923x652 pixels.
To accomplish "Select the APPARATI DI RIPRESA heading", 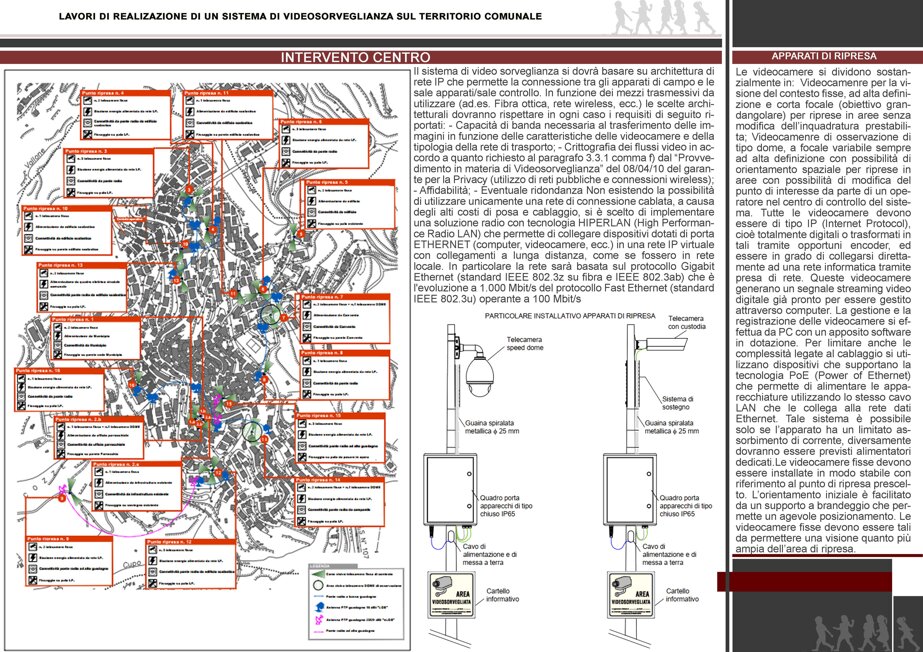I will (824, 56).
